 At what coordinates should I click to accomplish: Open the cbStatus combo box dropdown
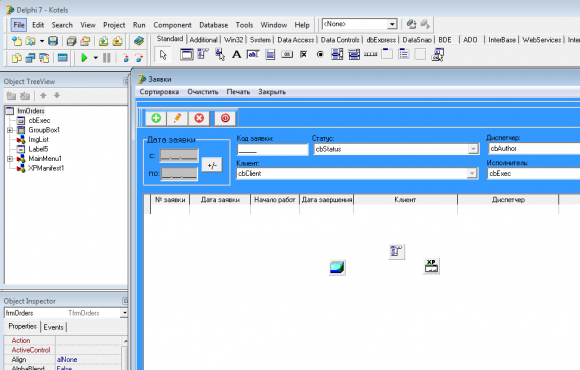(x=473, y=149)
